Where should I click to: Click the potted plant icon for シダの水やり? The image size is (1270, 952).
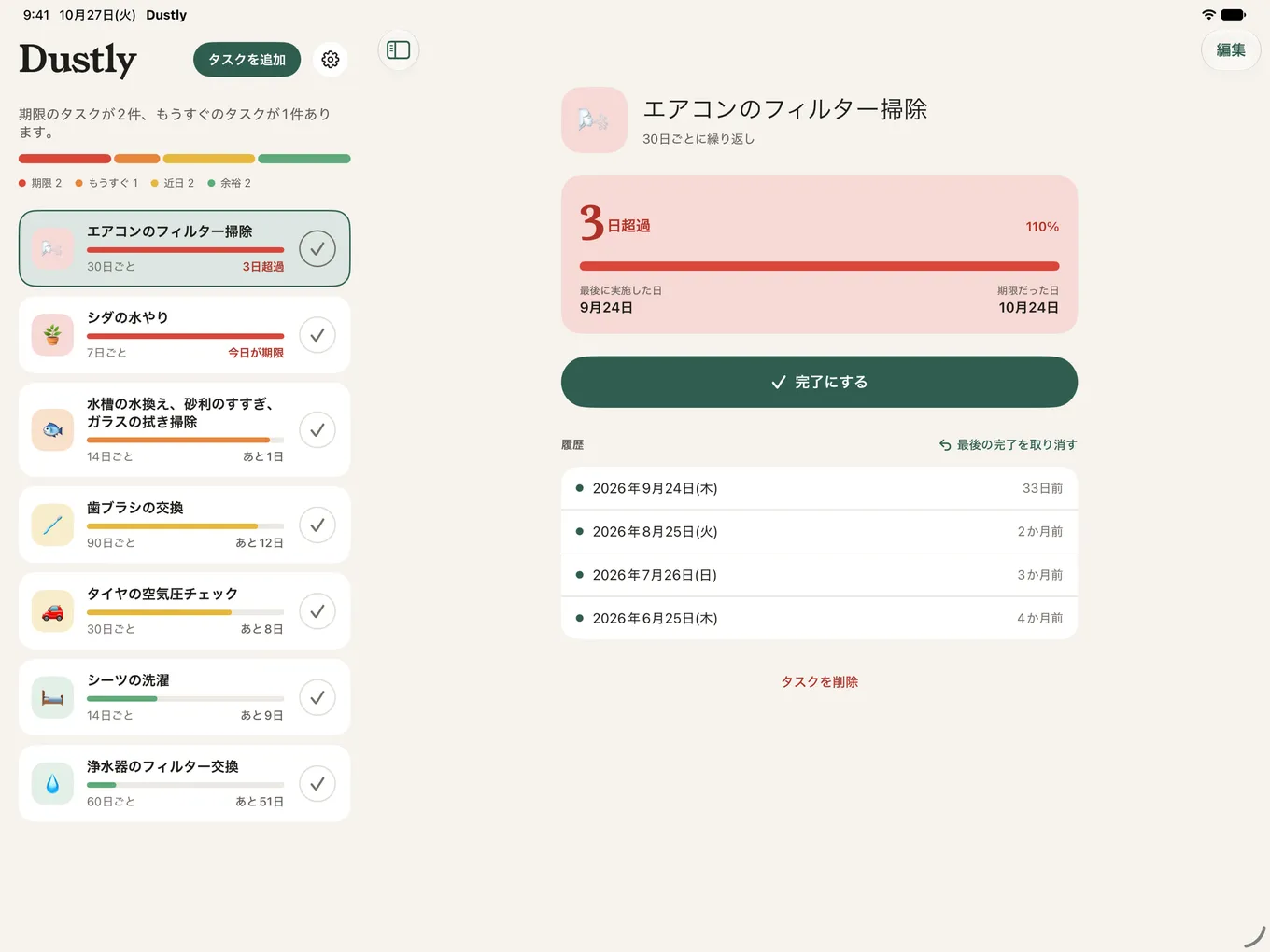[52, 335]
